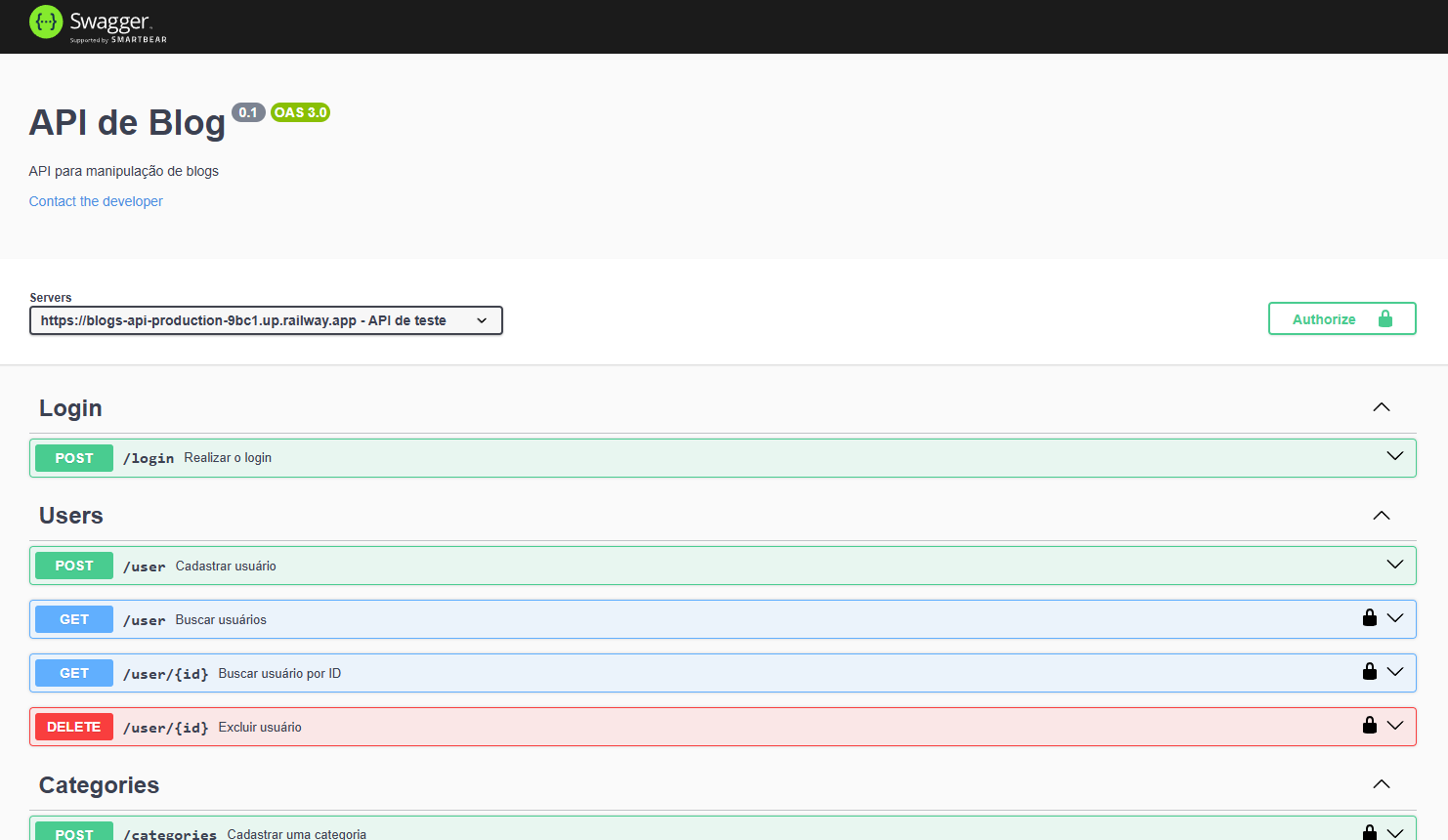Viewport: 1448px width, 840px height.
Task: Click the lock icon on POST /categories row
Action: [1369, 831]
